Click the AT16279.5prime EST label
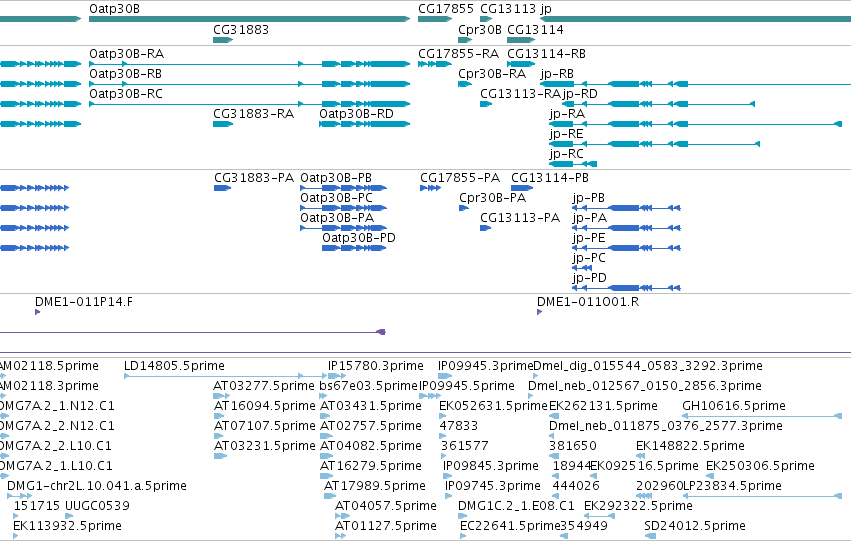Viewport: 851px width, 541px height. 371,467
